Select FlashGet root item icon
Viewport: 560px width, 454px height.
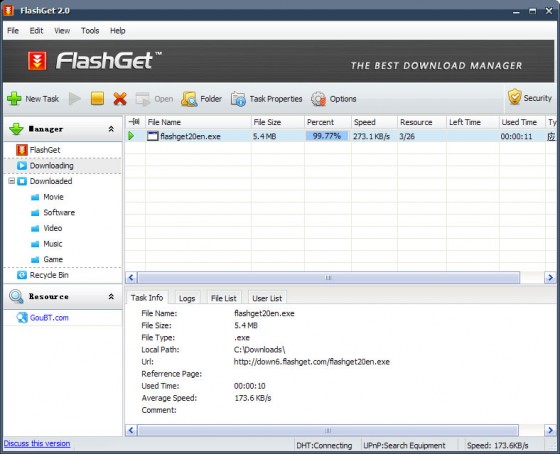21,150
